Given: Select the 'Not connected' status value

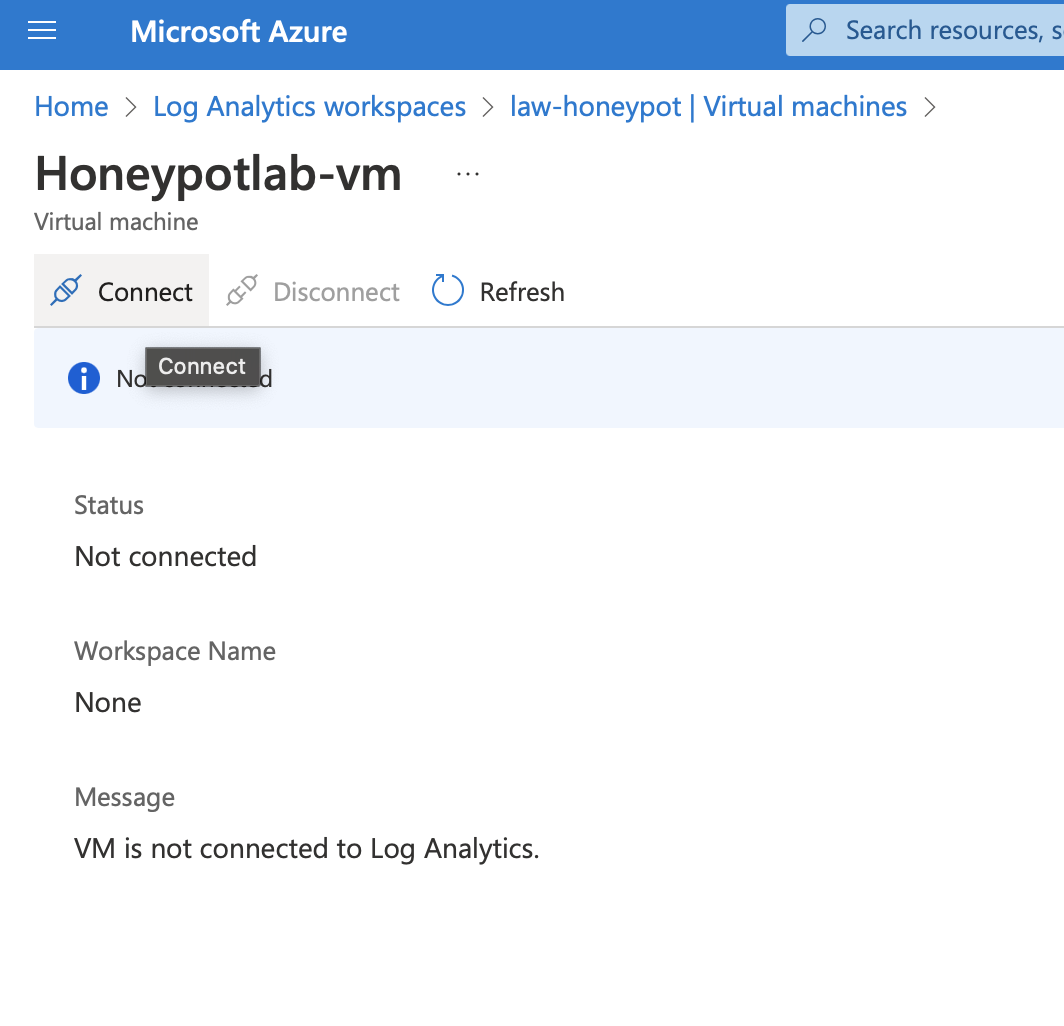Looking at the screenshot, I should [x=166, y=556].
